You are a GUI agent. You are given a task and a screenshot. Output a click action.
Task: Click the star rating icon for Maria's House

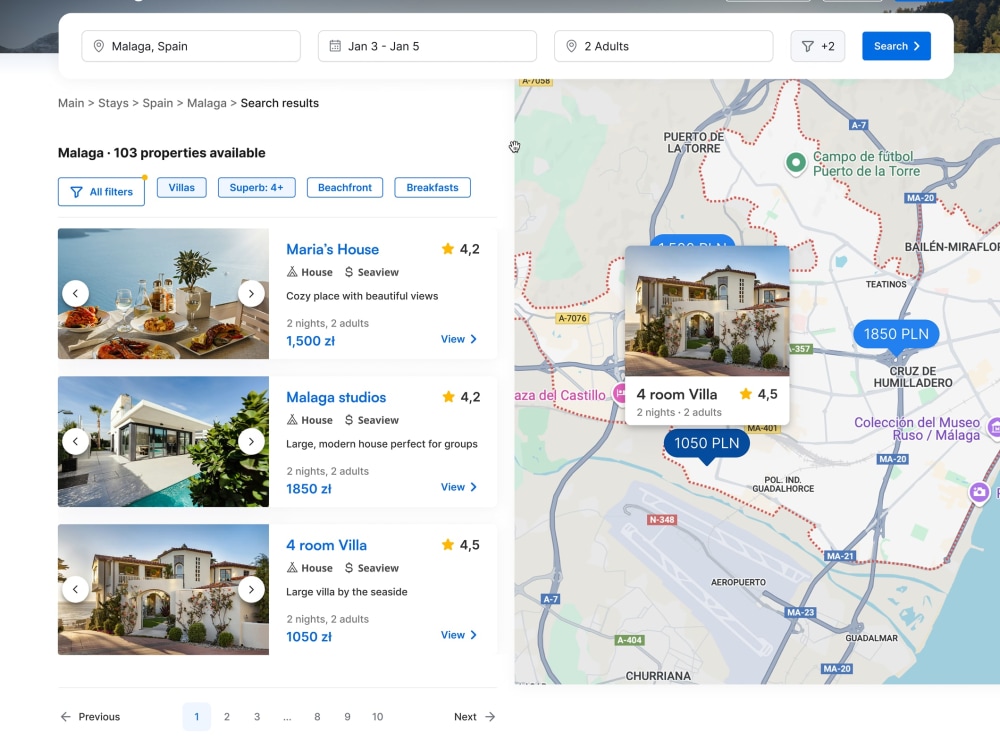pos(448,249)
